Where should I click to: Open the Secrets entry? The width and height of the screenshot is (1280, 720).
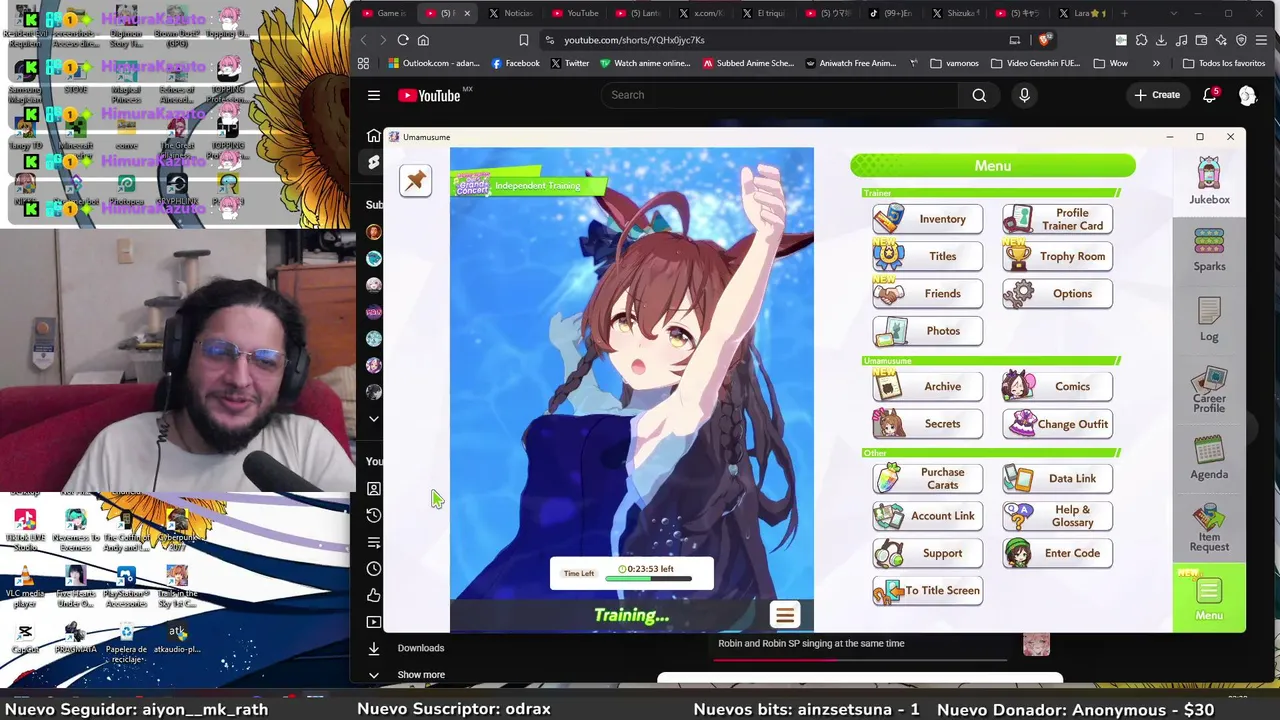[927, 424]
